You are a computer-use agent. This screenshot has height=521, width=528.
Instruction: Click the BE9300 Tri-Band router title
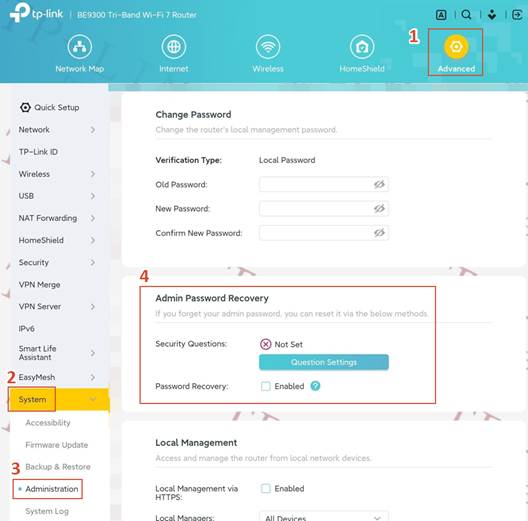tap(137, 15)
